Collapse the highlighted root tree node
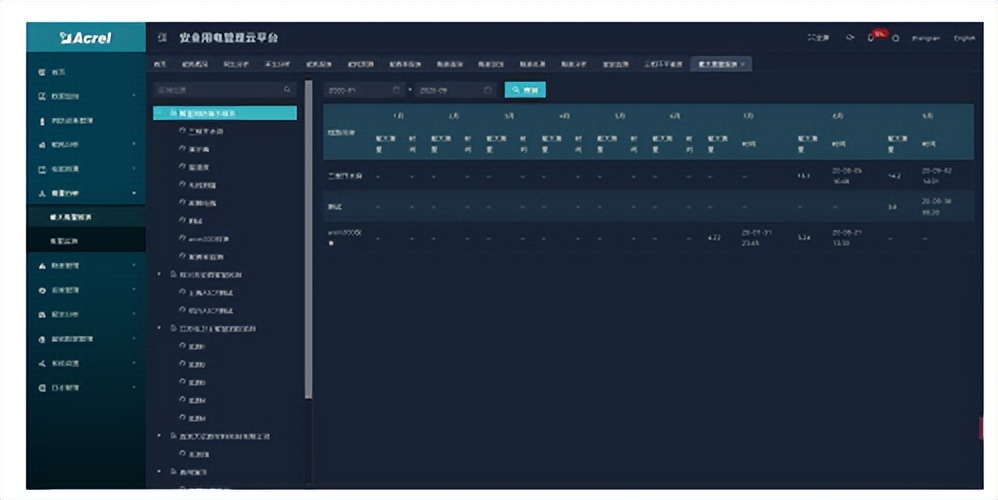The image size is (998, 500). click(x=160, y=114)
